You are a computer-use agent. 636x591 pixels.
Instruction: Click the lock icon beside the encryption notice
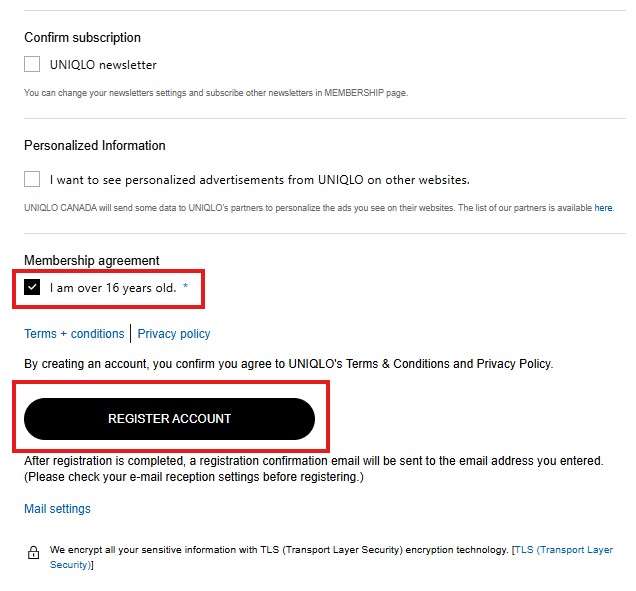point(33,551)
